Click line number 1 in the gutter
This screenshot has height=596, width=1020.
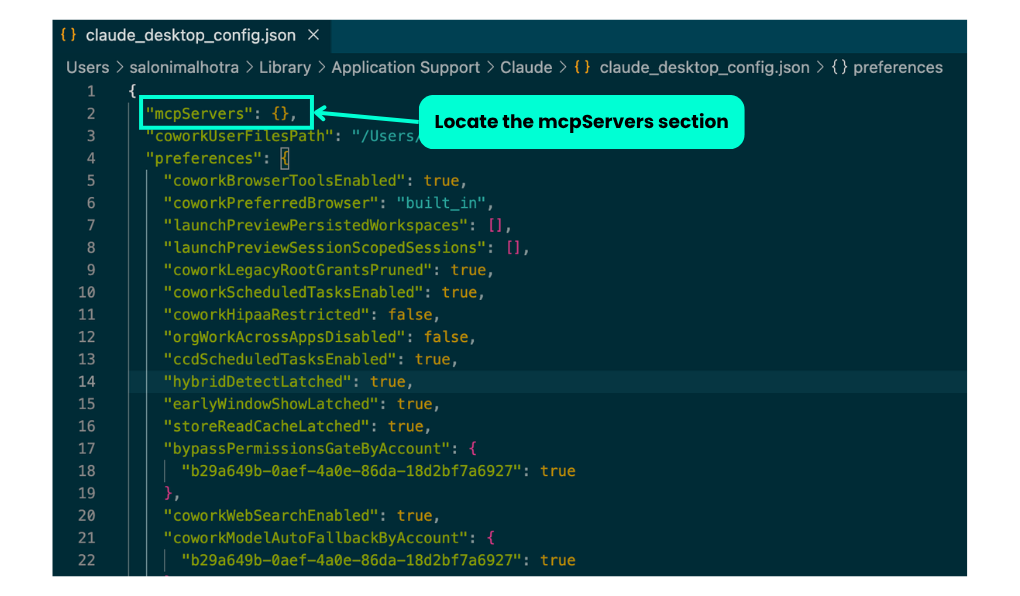[x=91, y=92]
